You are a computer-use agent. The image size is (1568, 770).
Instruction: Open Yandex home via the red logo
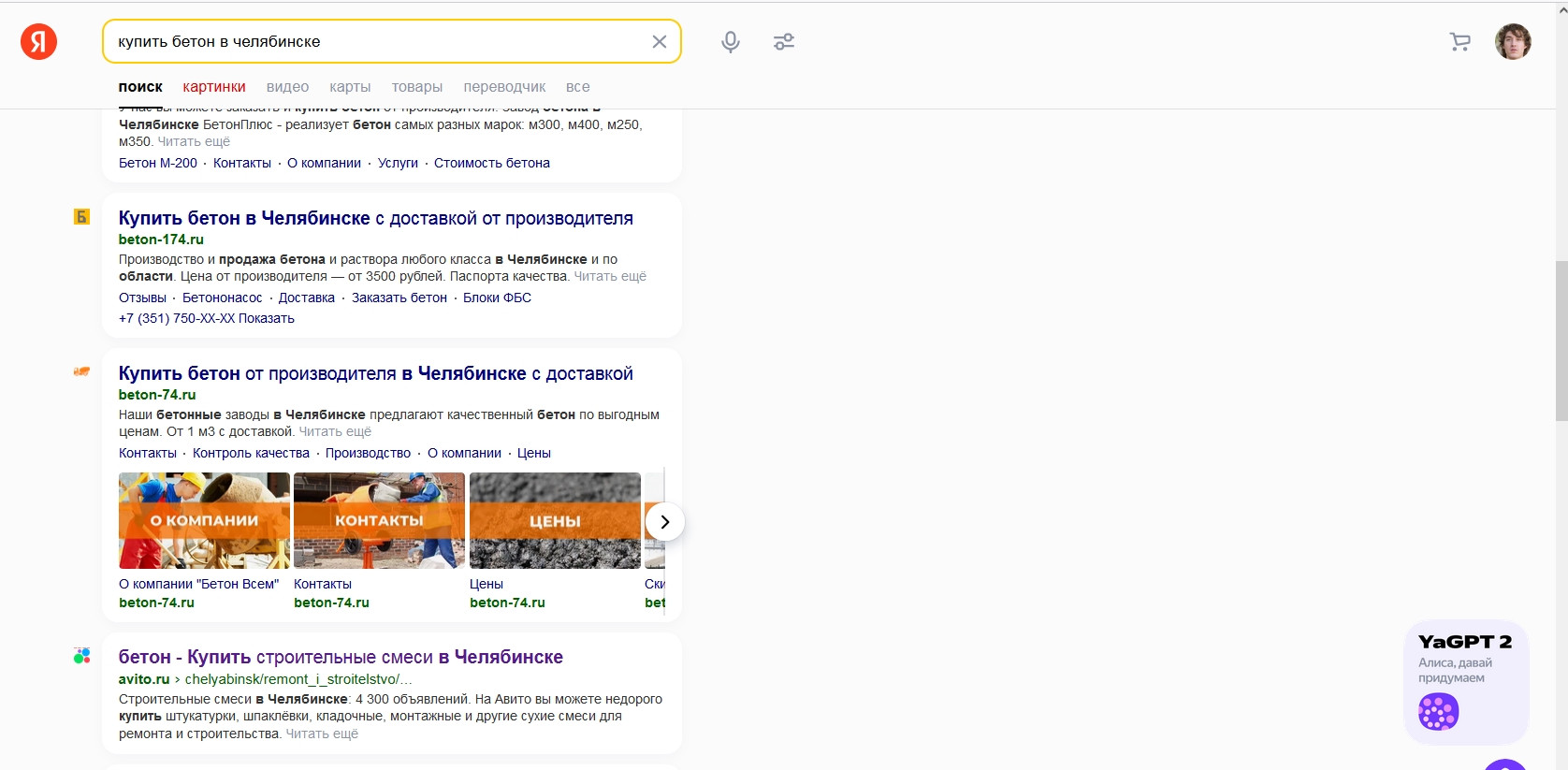[38, 41]
